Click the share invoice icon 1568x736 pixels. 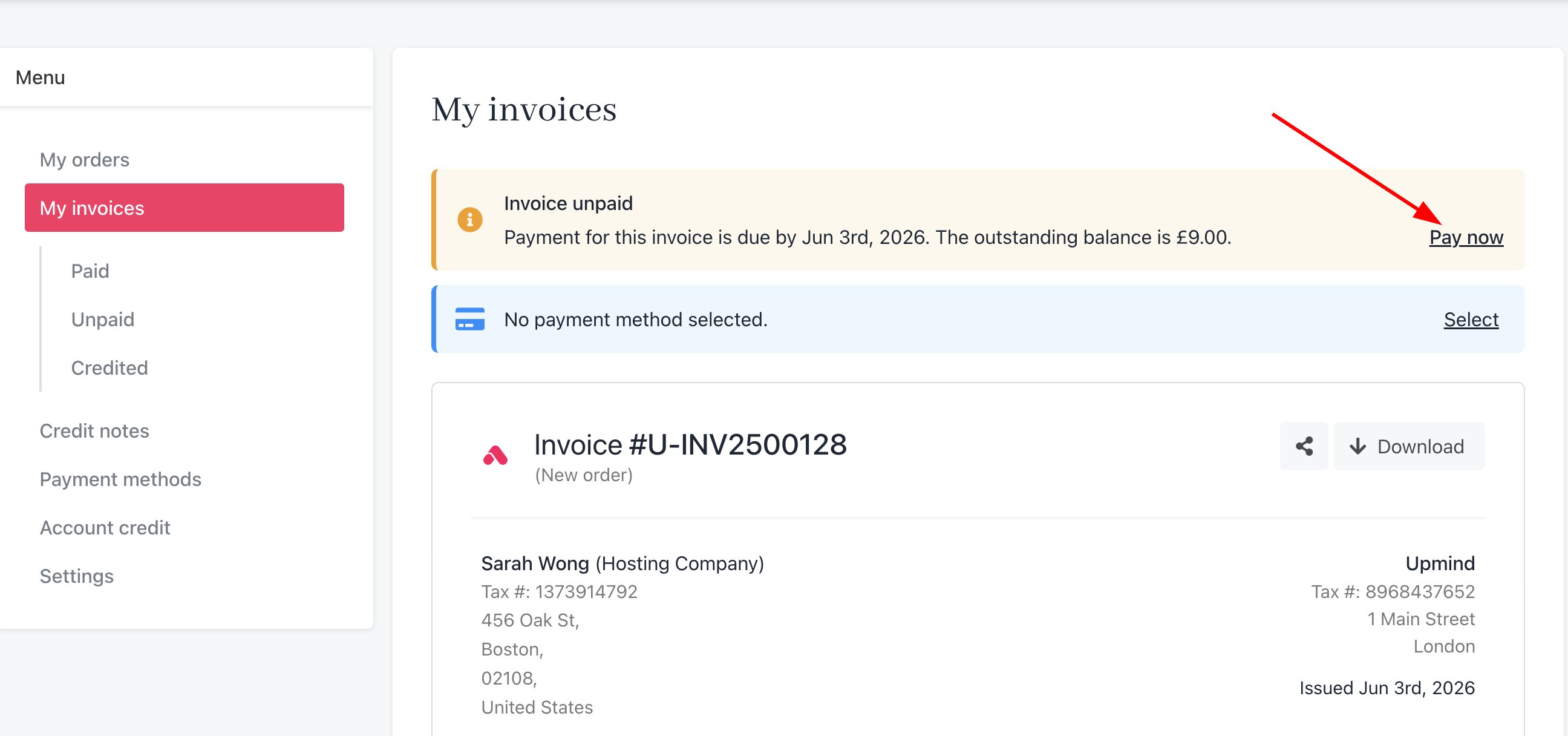click(1304, 446)
